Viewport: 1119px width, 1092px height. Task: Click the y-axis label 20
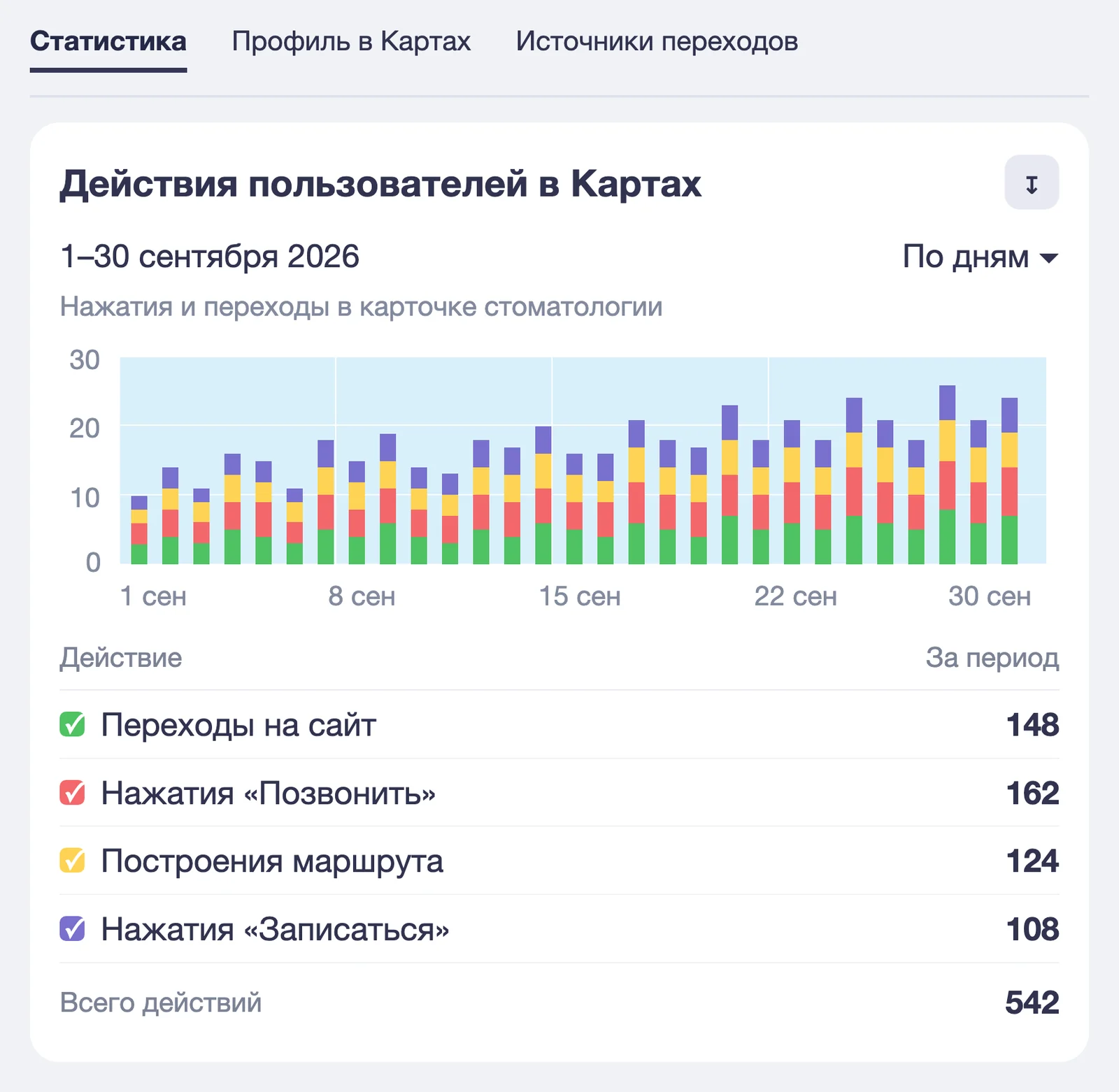click(85, 428)
